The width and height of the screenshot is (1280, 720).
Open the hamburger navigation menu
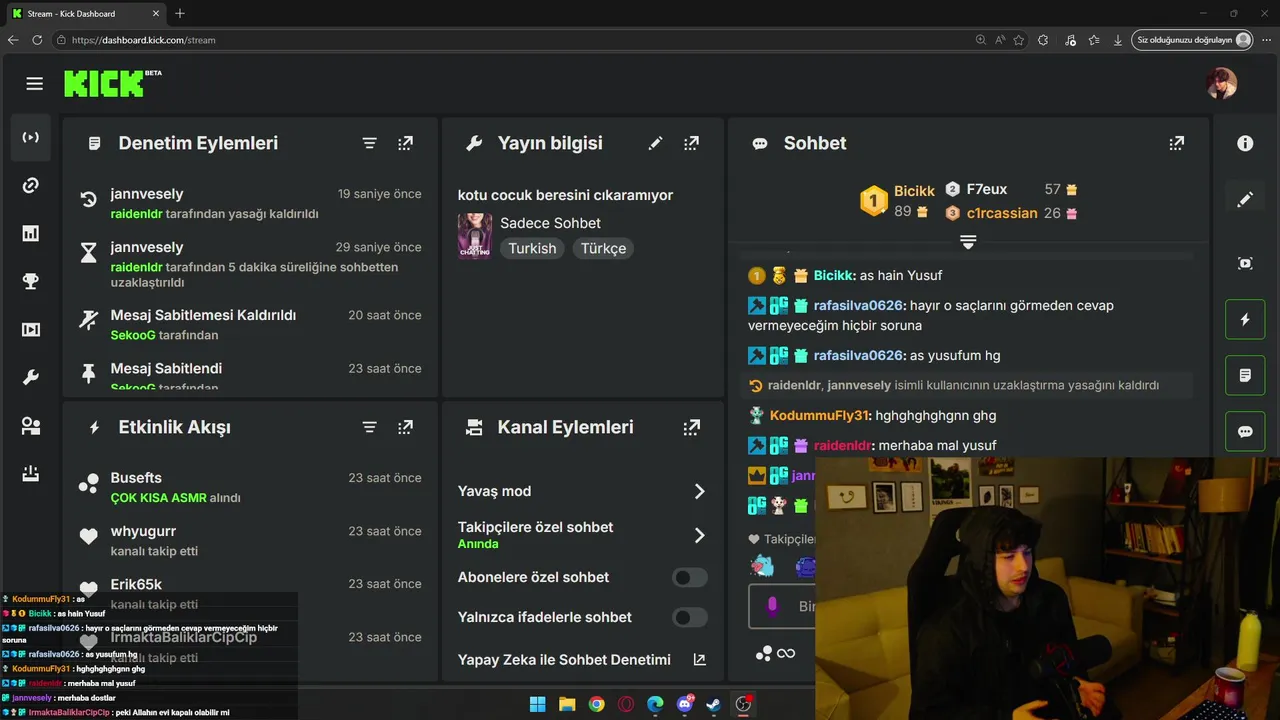pos(35,84)
